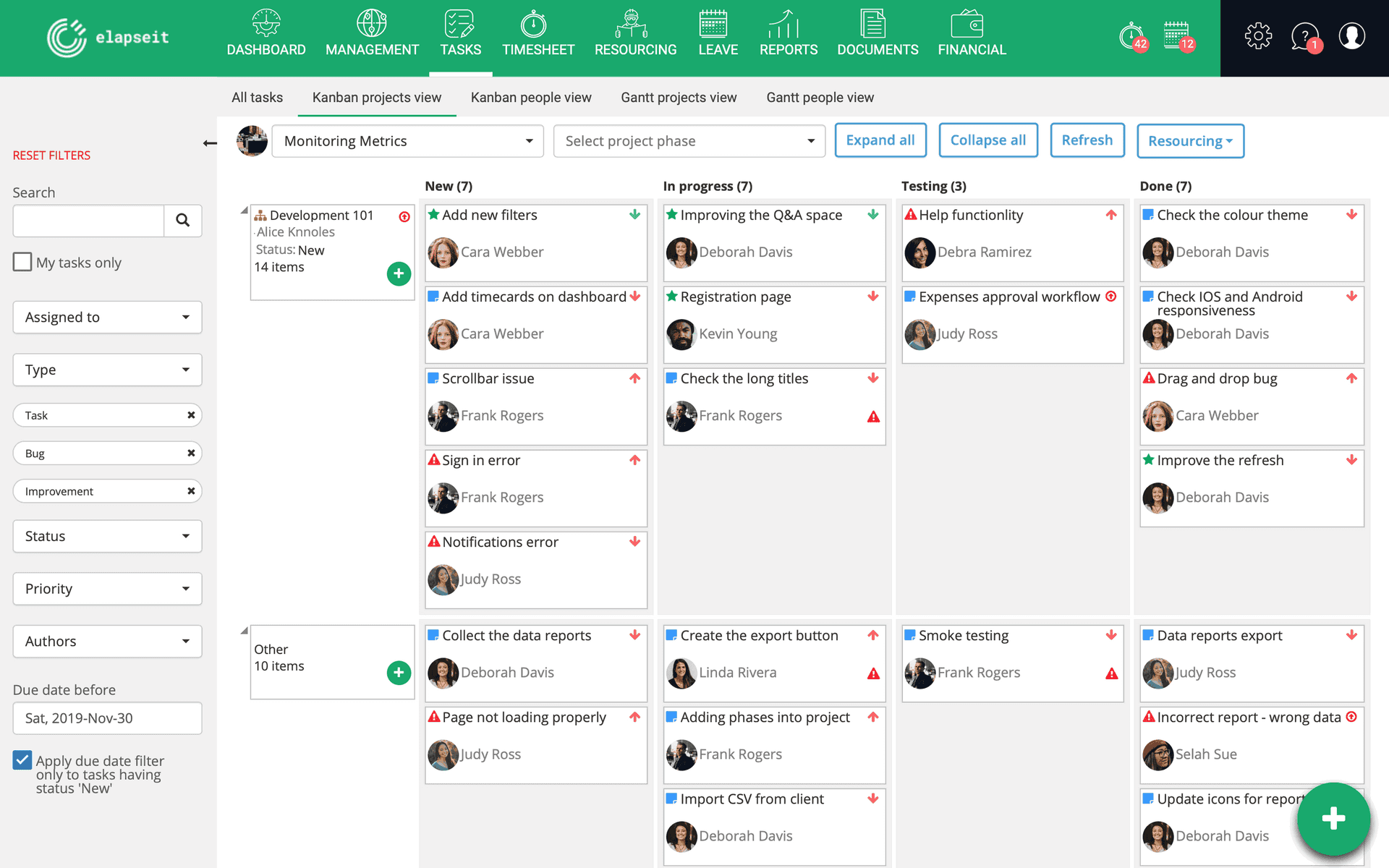Viewport: 1389px width, 868px height.
Task: Click the TIMESHEET navigation icon
Action: 537,24
